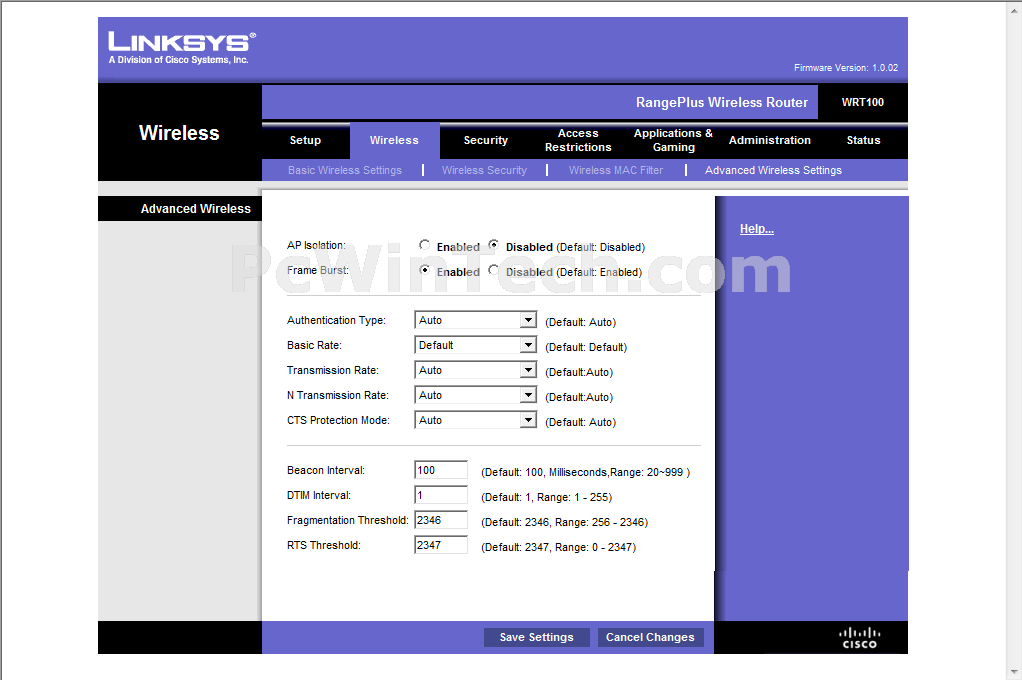Disable Frame Burst
The width and height of the screenshot is (1022, 680).
(x=494, y=270)
